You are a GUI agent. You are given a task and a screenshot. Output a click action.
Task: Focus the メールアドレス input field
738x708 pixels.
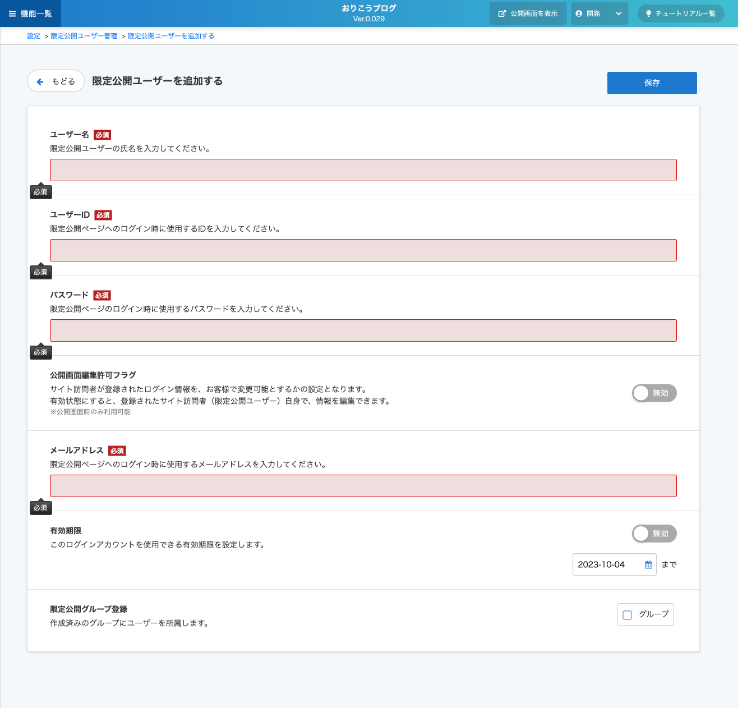(x=363, y=485)
